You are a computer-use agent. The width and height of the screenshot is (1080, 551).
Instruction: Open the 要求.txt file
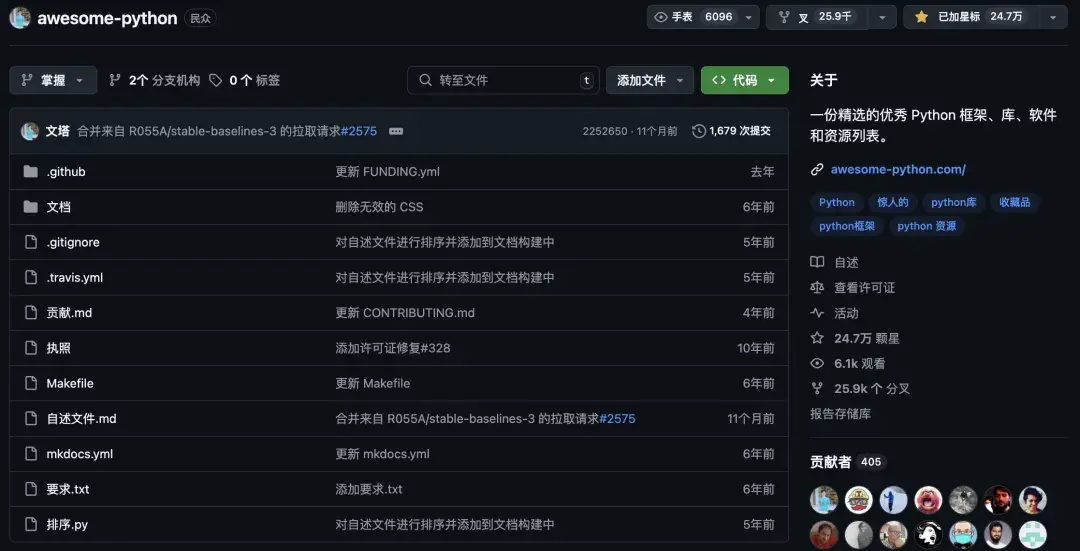(x=68, y=489)
